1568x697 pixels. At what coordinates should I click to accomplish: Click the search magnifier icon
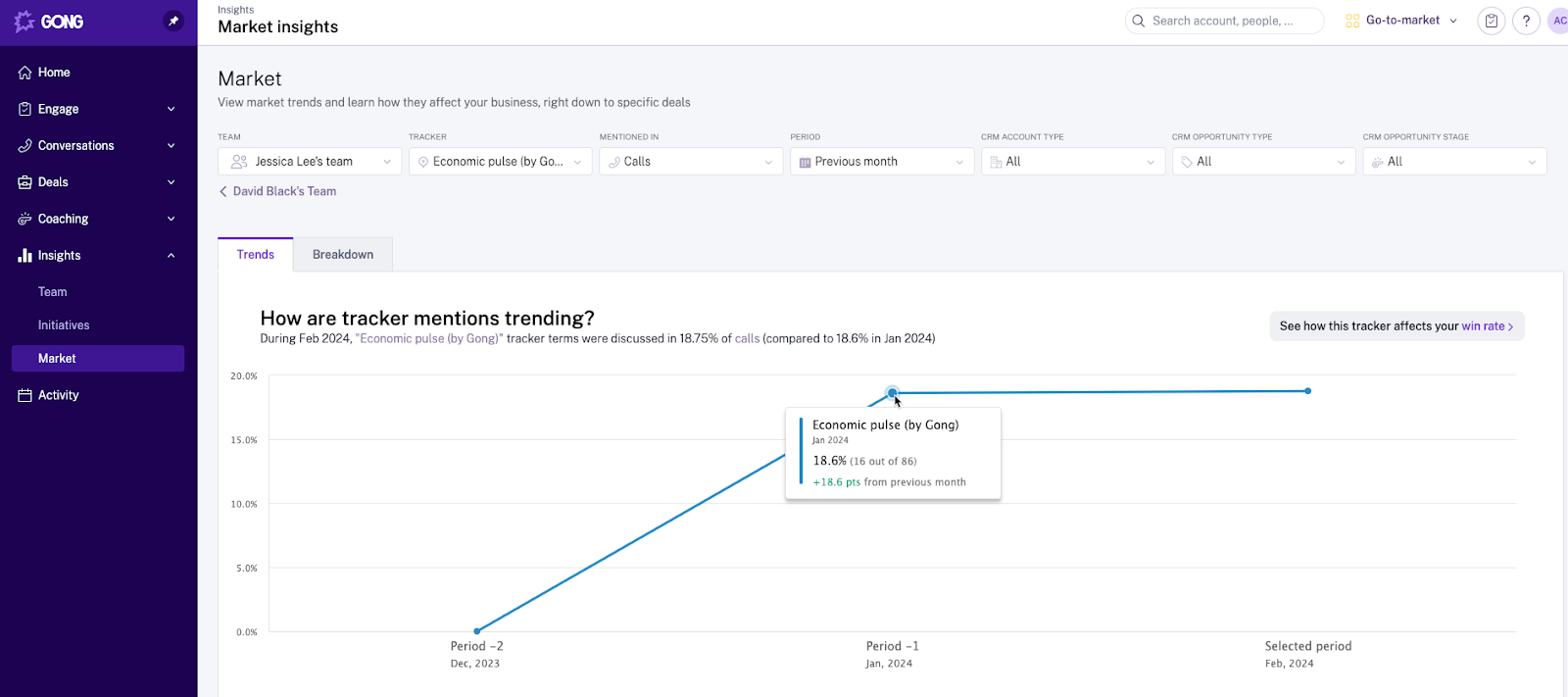(x=1139, y=21)
